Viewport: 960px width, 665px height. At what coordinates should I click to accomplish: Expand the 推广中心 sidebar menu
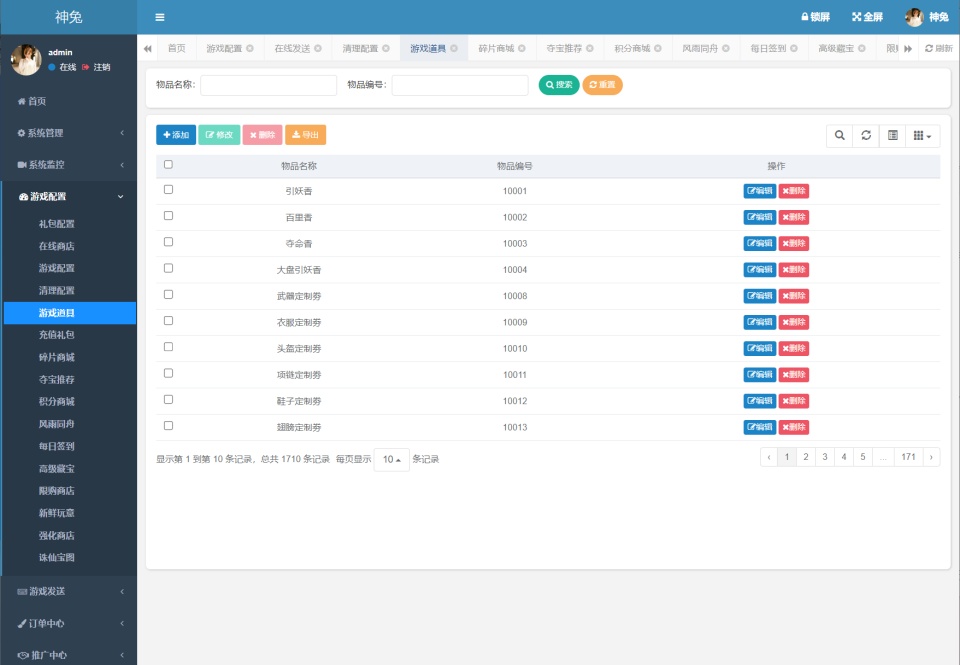click(x=69, y=655)
